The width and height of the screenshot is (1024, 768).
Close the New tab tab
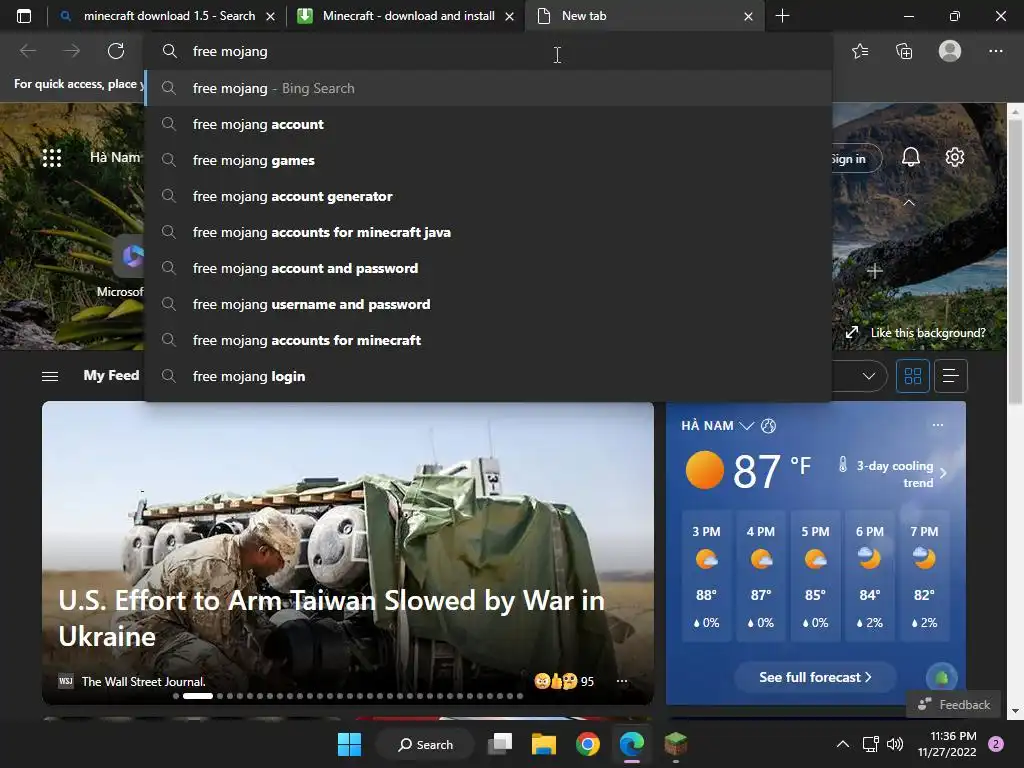click(748, 16)
